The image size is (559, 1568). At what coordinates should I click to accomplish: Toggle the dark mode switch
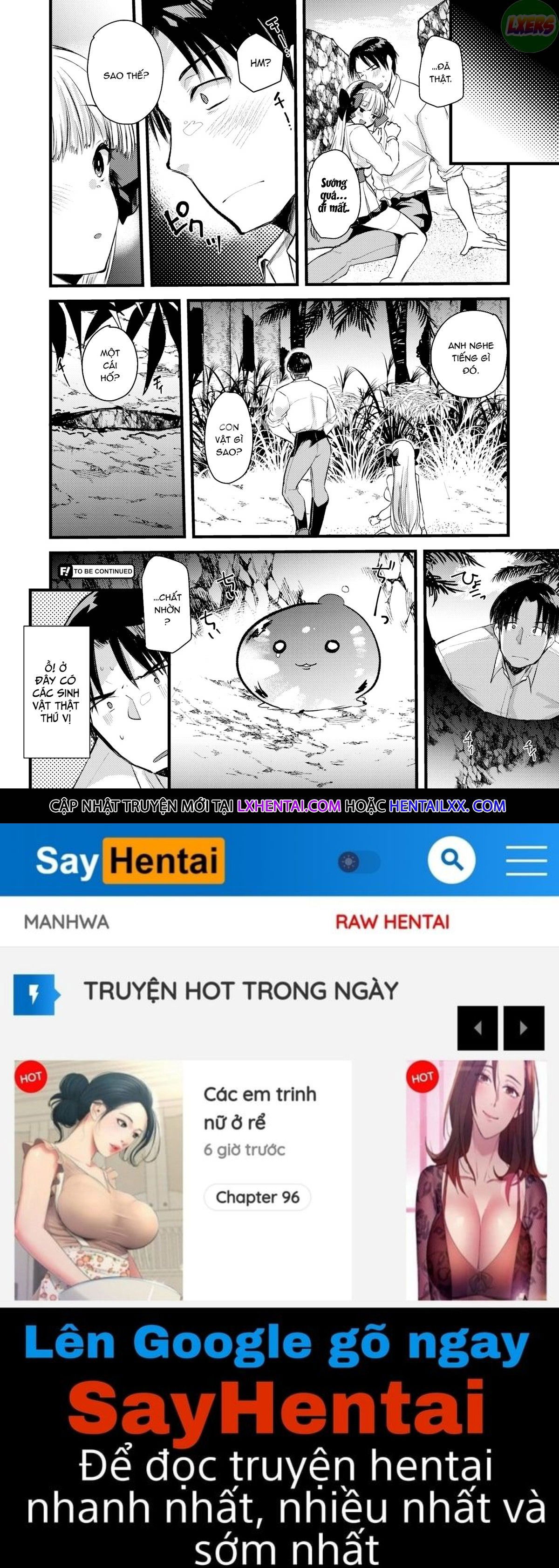[359, 862]
